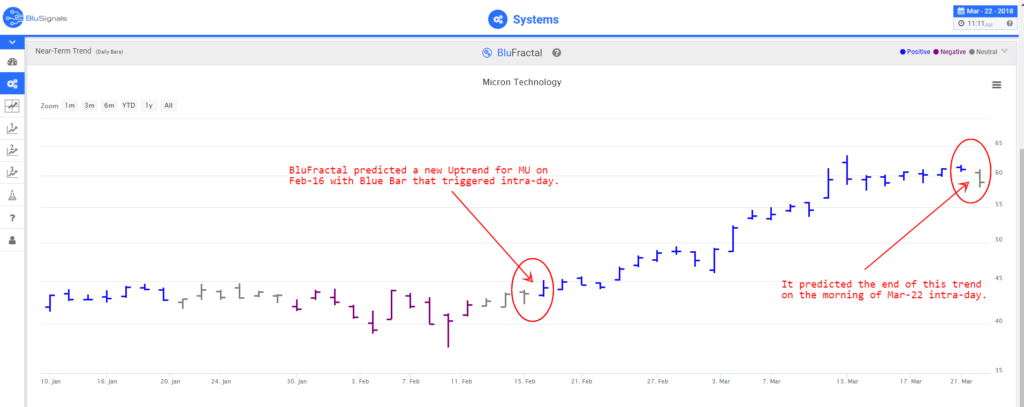Open chart number 1 in sidebar
This screenshot has height=407, width=1024.
pyautogui.click(x=12, y=128)
